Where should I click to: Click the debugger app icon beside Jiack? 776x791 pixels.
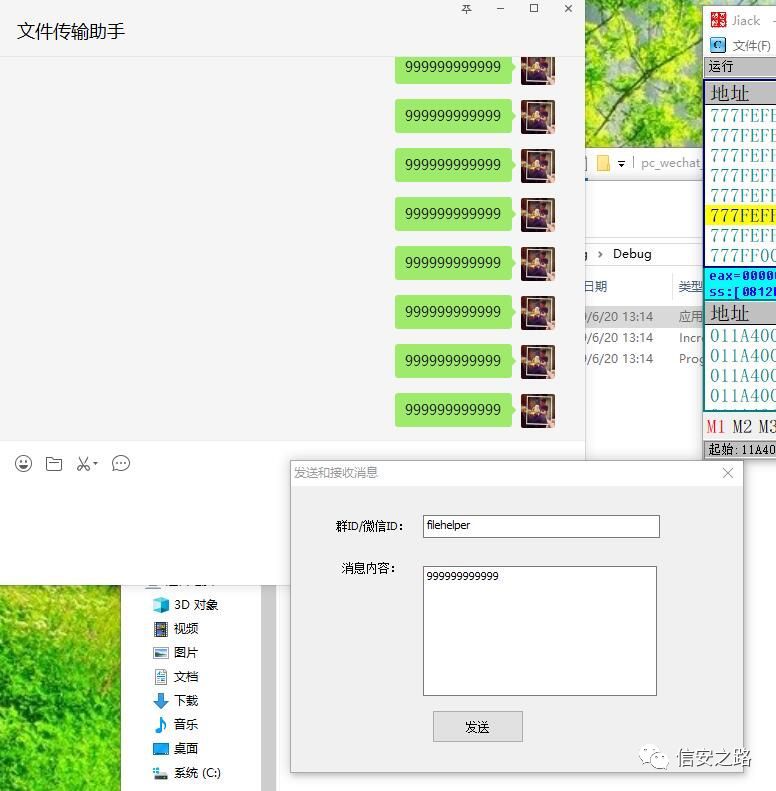click(718, 20)
